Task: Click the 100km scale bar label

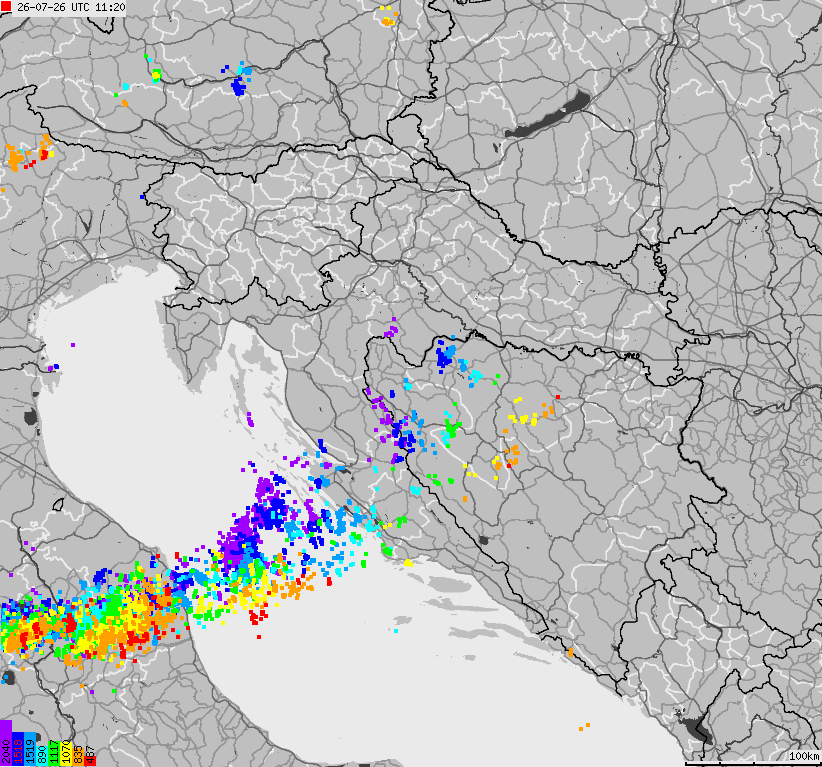Action: (x=804, y=756)
